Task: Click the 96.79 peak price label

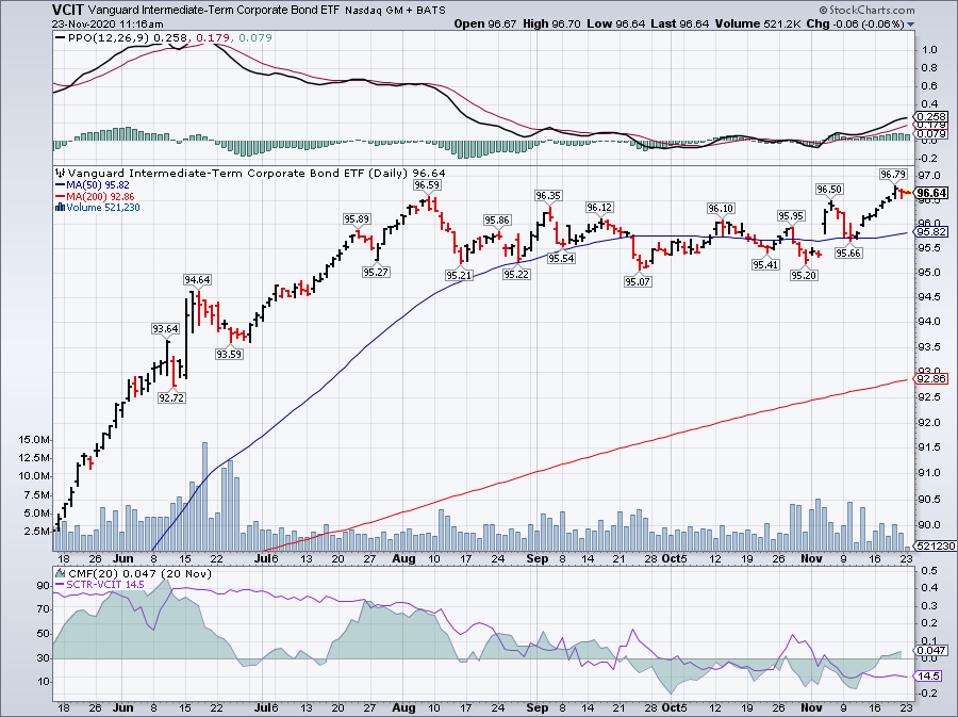Action: [892, 175]
